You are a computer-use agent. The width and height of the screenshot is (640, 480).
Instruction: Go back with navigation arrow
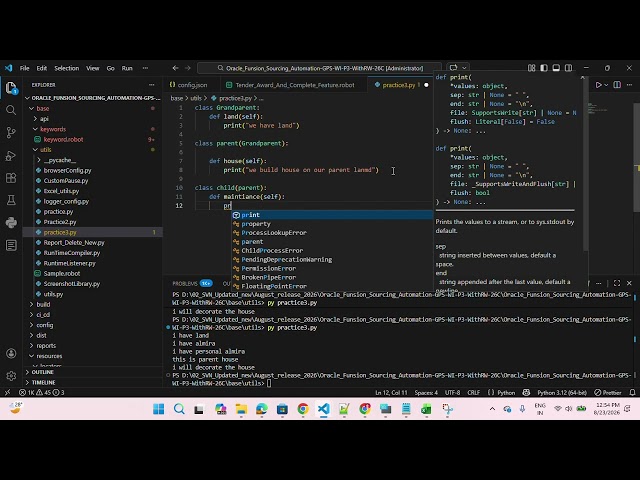pos(176,68)
